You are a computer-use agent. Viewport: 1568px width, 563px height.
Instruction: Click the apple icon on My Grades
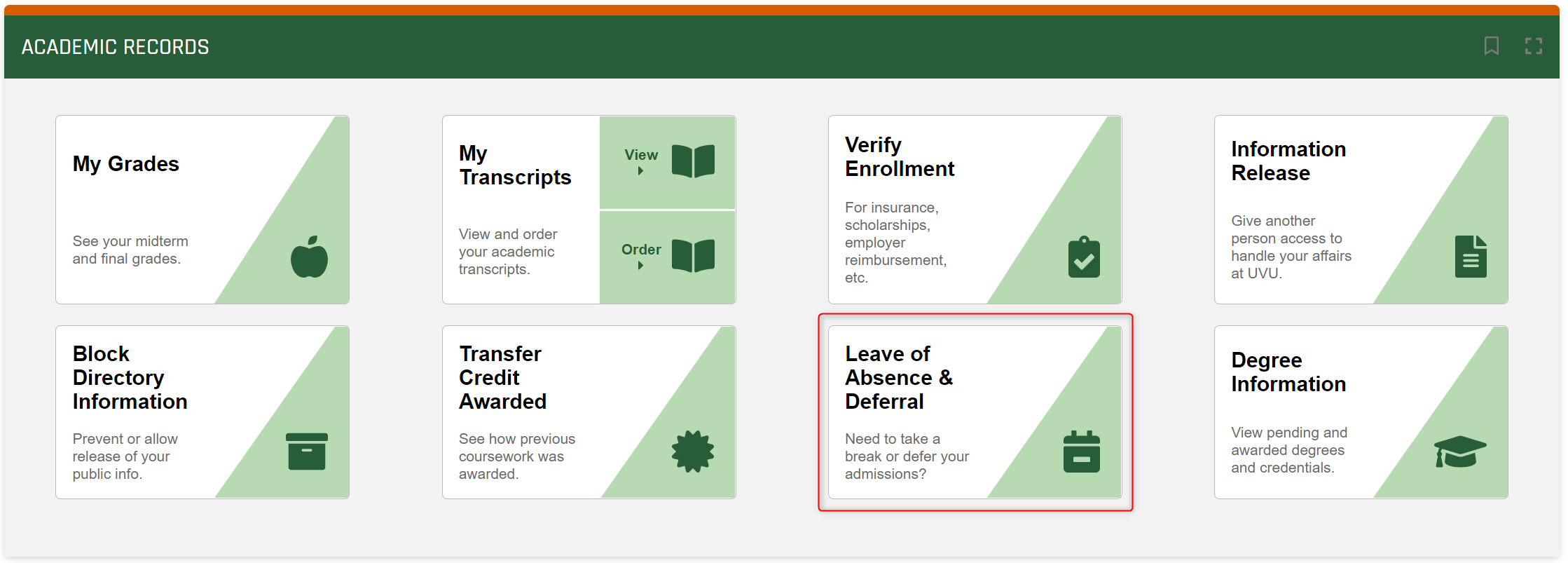pos(310,257)
